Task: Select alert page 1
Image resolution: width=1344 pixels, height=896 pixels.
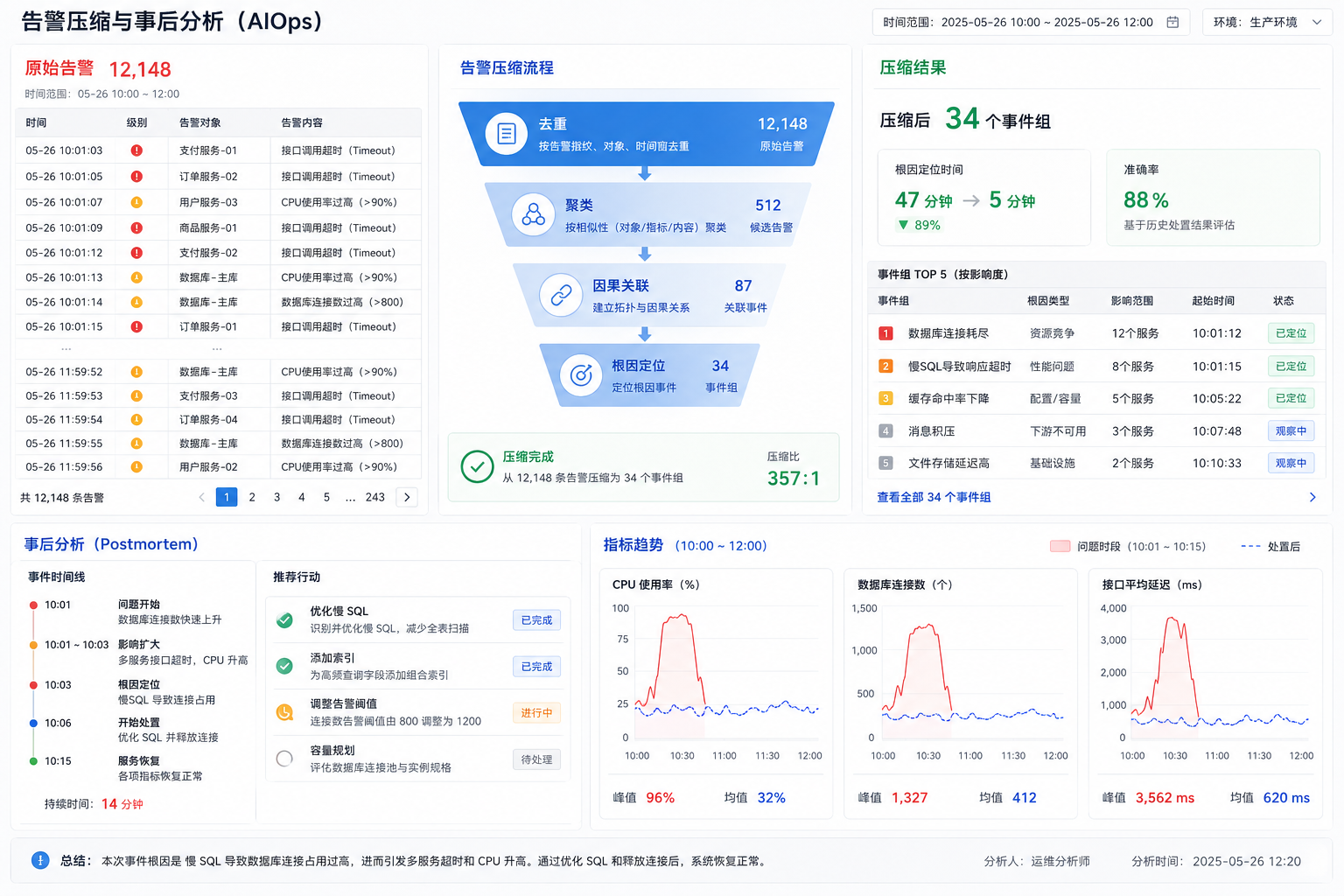Action: click(227, 497)
